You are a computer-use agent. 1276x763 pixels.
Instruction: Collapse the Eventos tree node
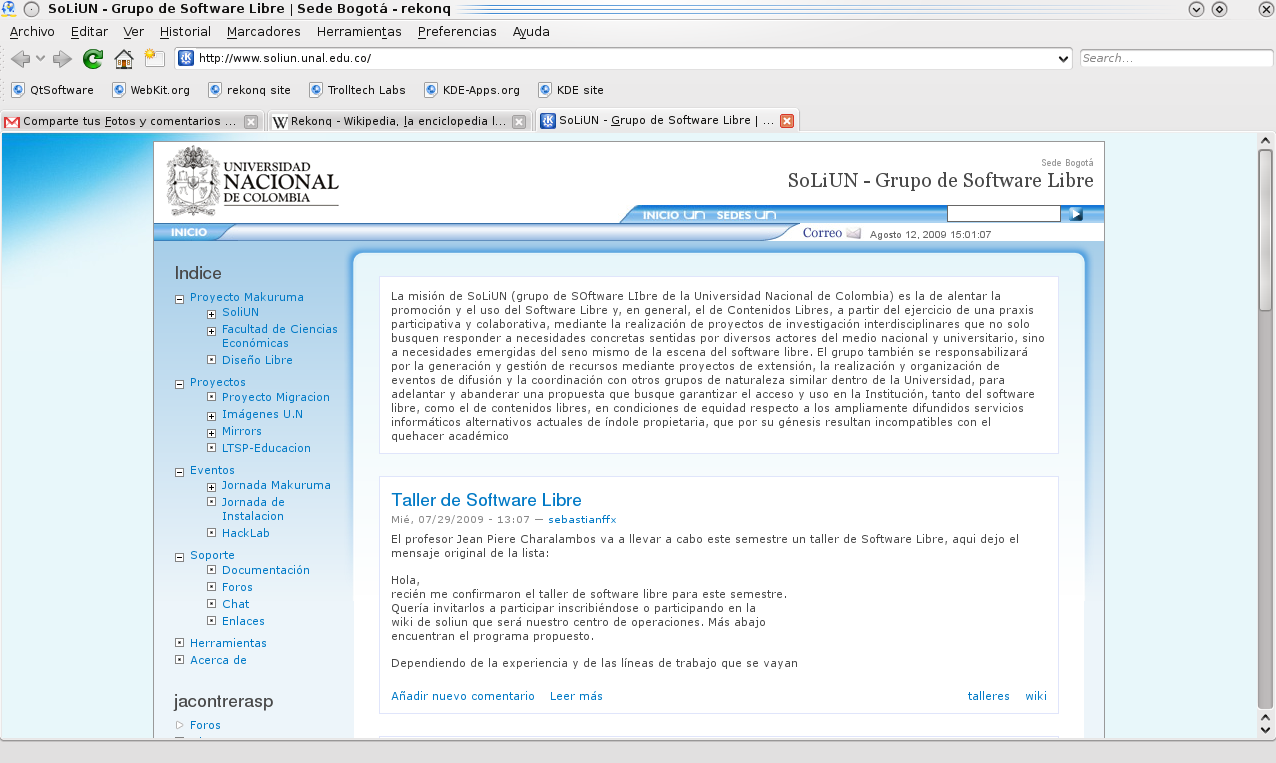click(179, 471)
